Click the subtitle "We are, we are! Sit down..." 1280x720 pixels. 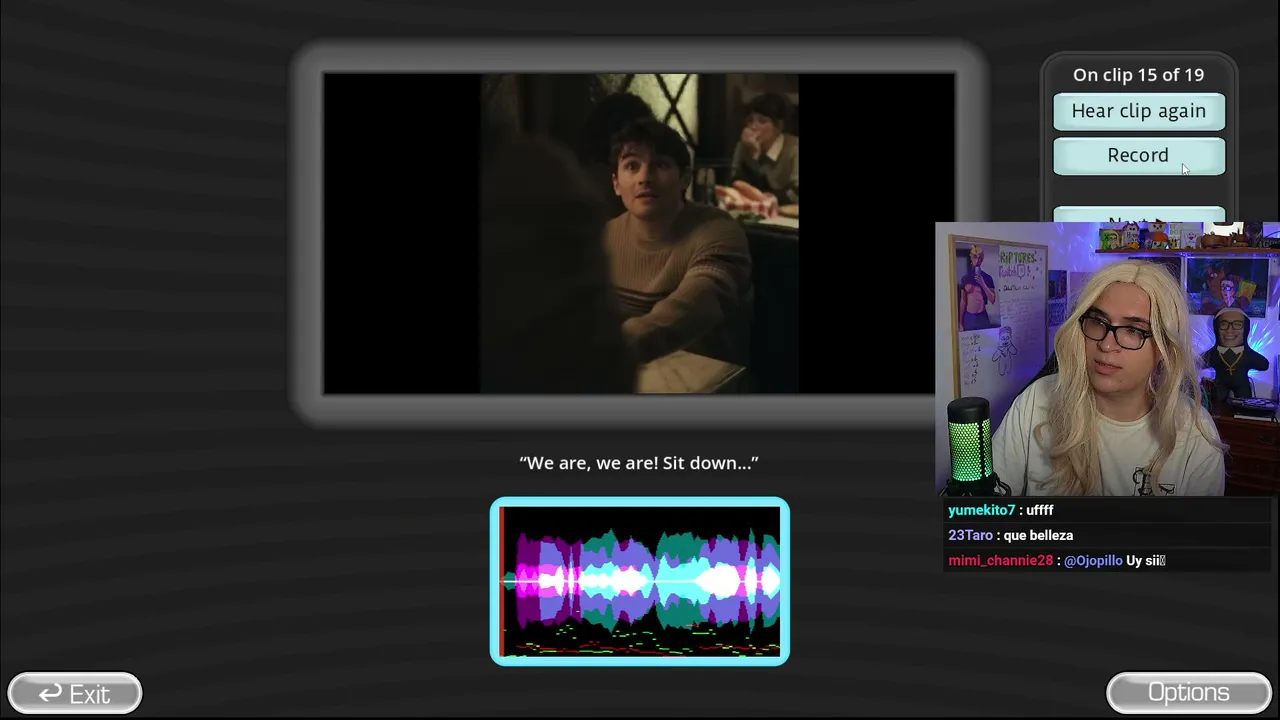coord(639,463)
